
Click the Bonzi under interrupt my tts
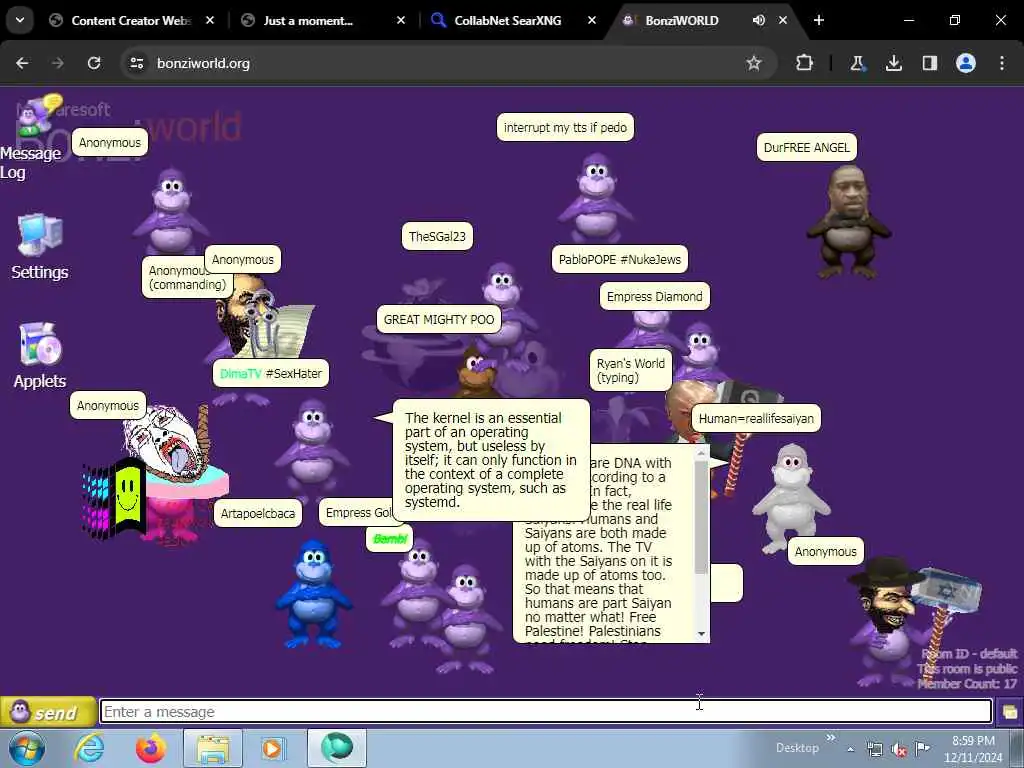(596, 199)
